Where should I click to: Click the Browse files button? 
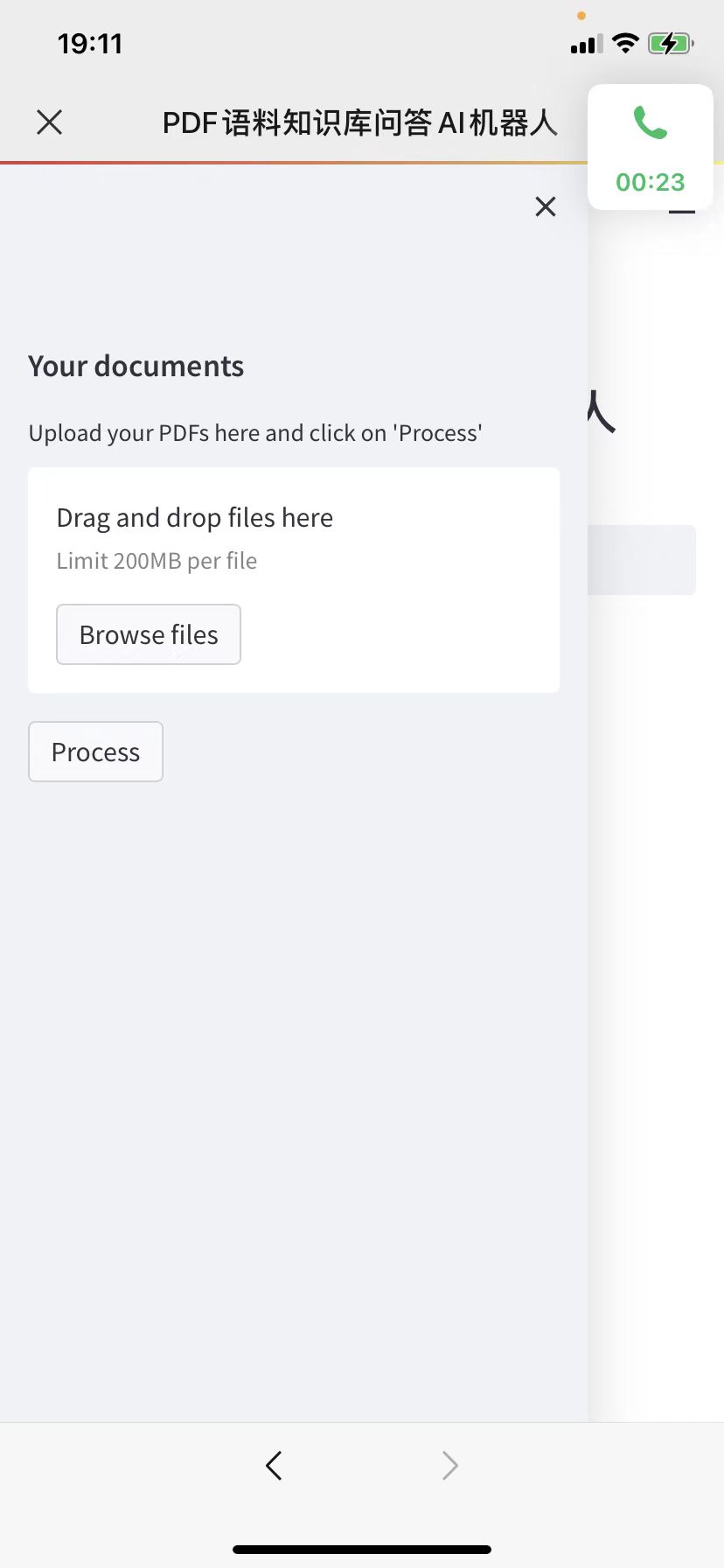[149, 634]
